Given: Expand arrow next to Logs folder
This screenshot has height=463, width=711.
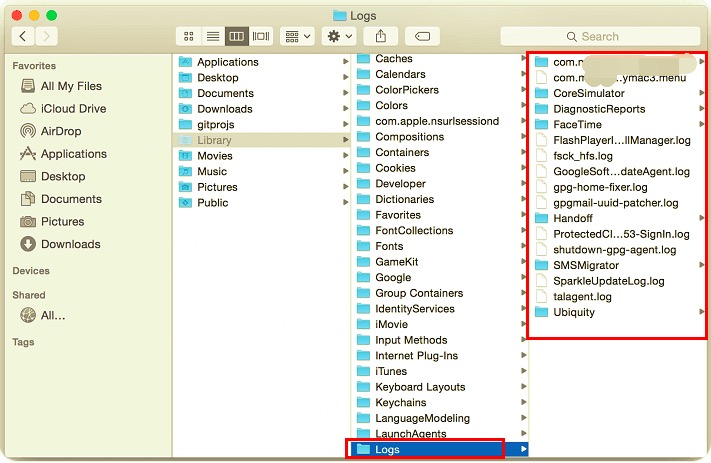Looking at the screenshot, I should click(x=523, y=449).
